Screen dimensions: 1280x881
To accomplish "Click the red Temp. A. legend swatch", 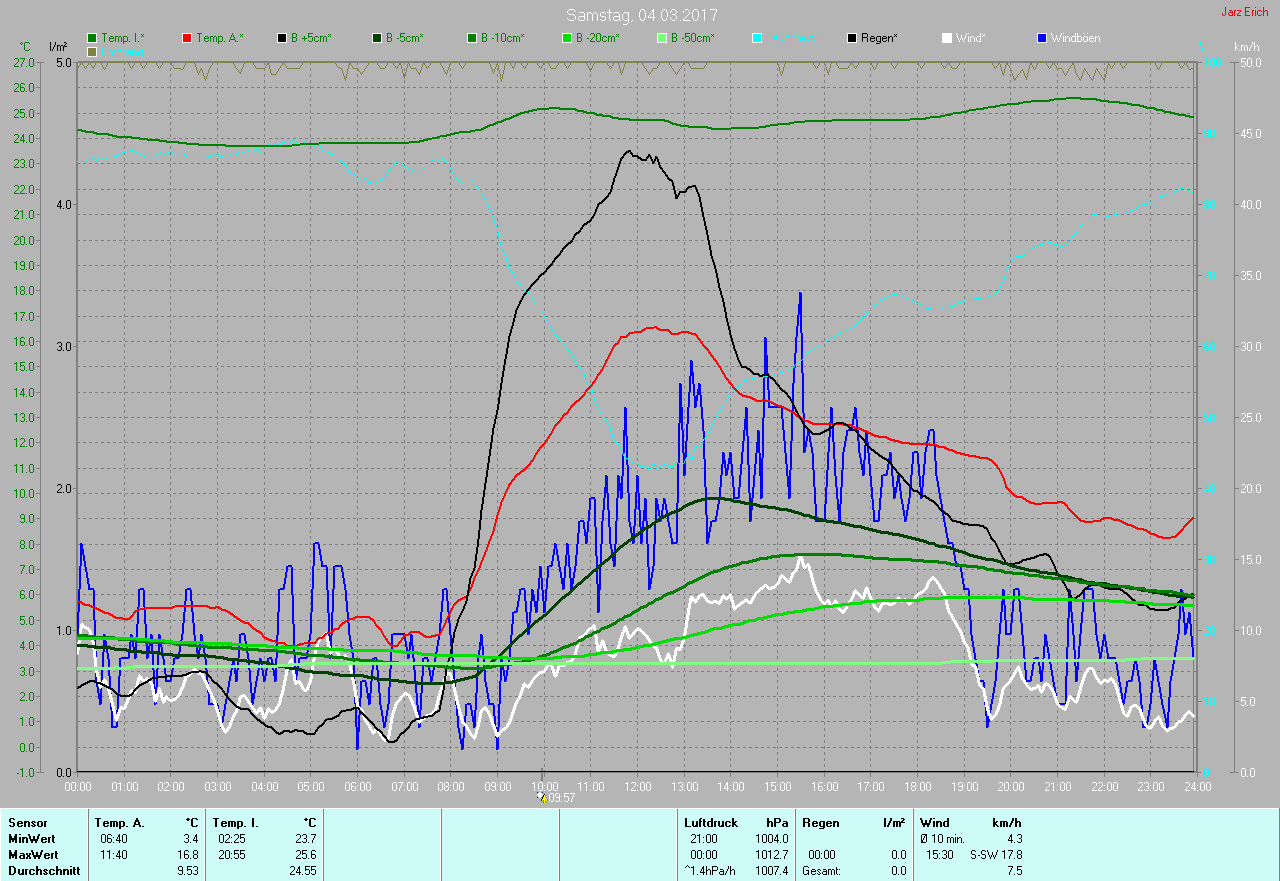I will click(x=187, y=38).
